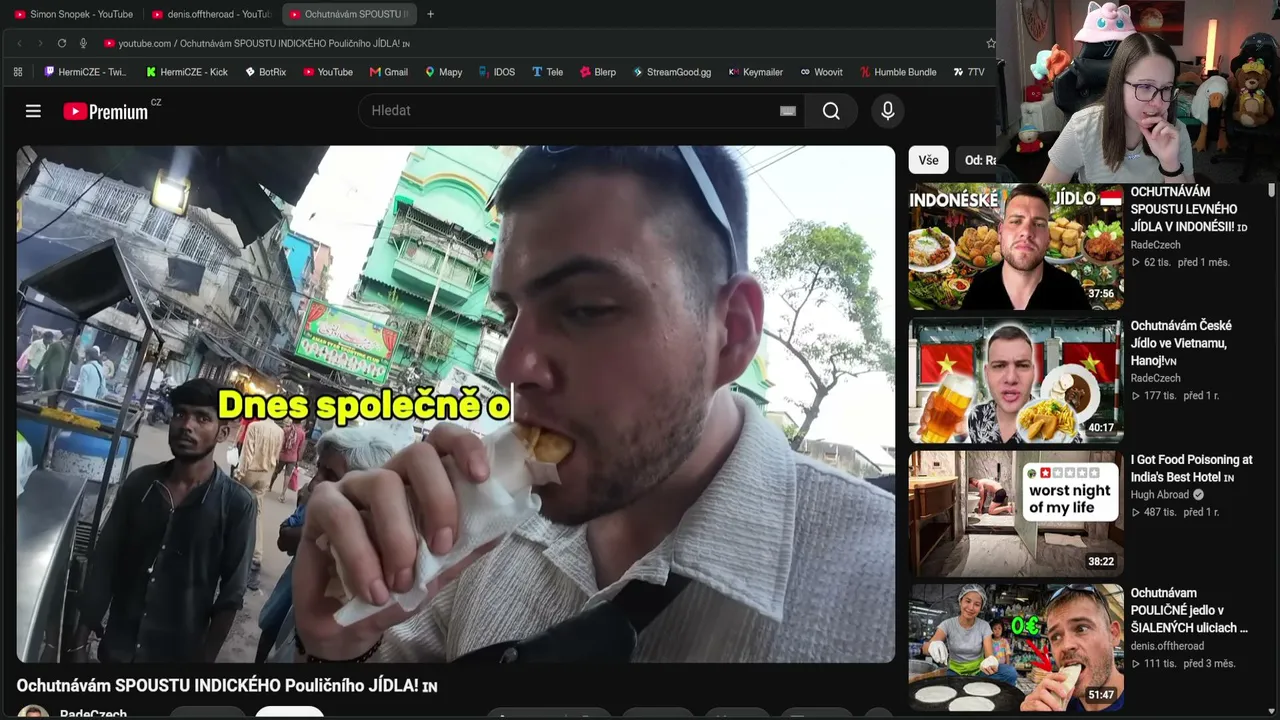Start voice search with microphone icon

click(x=887, y=111)
